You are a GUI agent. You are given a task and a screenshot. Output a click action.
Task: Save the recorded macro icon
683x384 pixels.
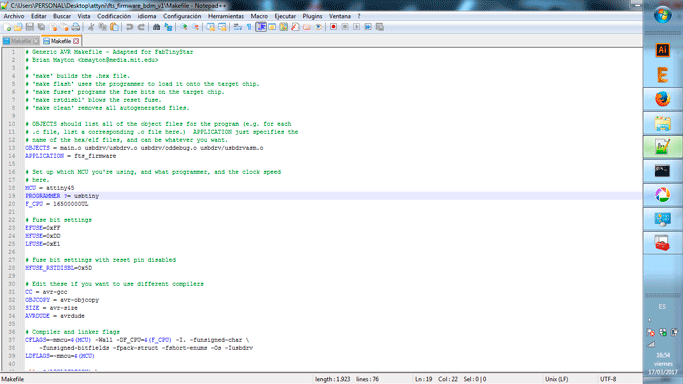click(x=380, y=27)
